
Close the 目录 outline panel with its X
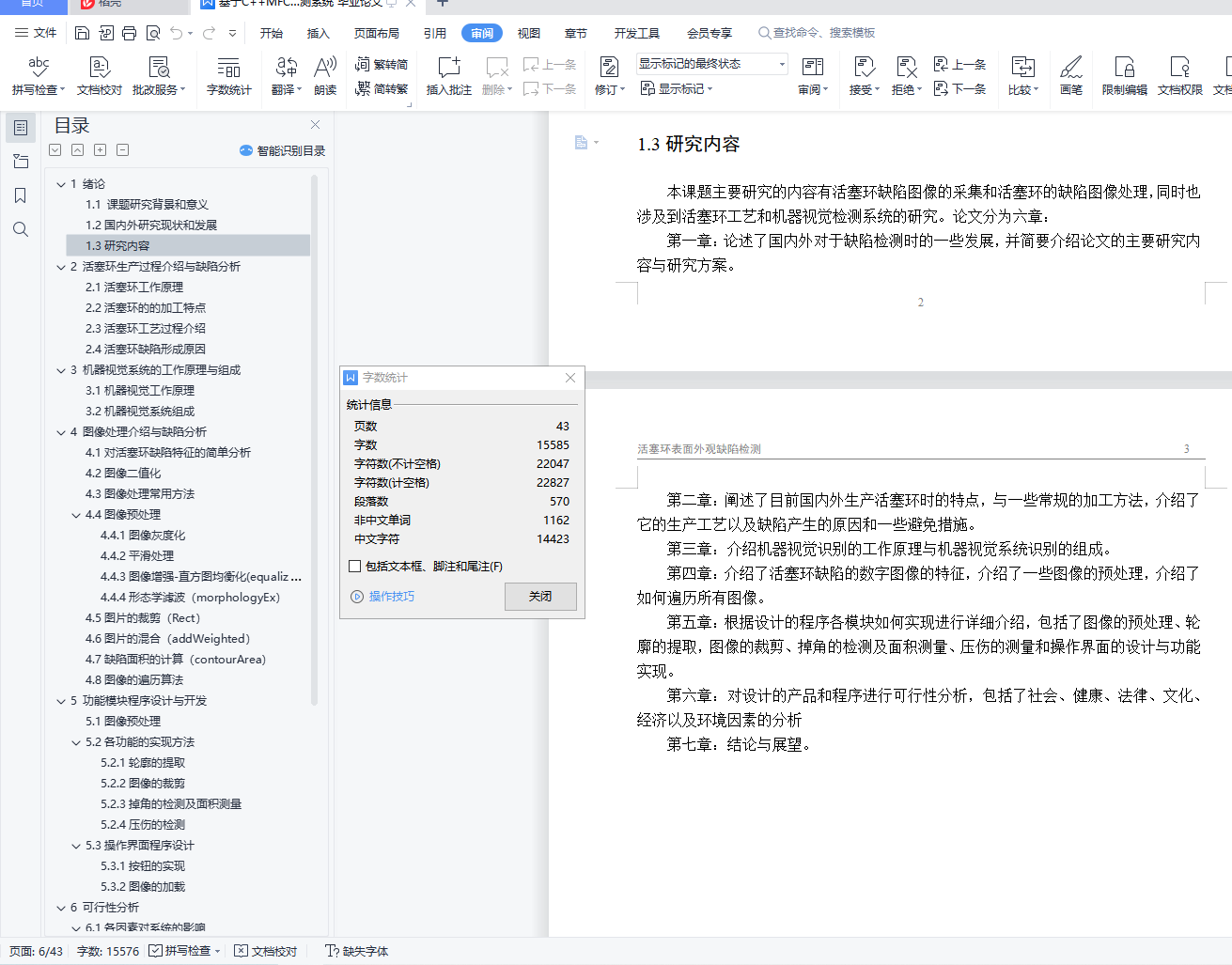tap(315, 125)
